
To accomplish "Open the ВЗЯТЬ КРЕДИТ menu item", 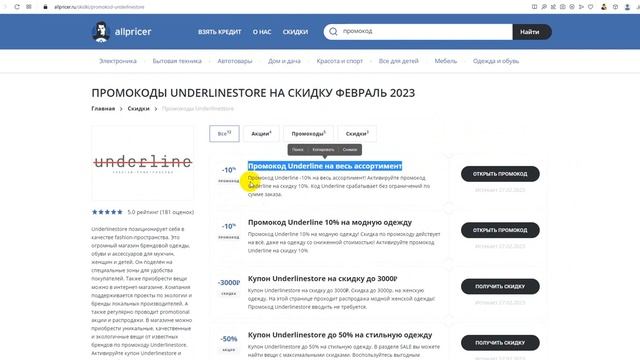I will [220, 32].
